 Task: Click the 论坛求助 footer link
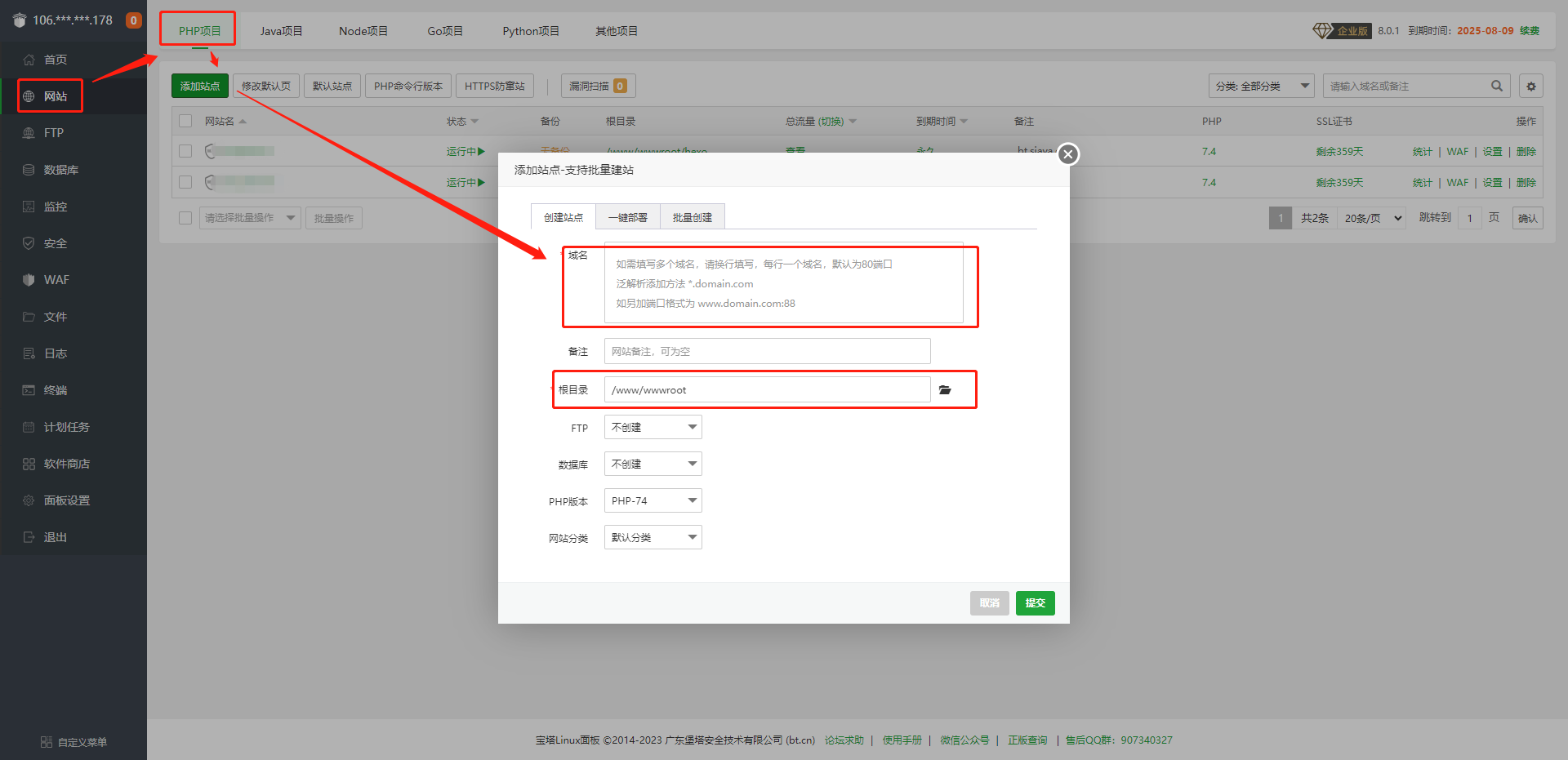(844, 740)
